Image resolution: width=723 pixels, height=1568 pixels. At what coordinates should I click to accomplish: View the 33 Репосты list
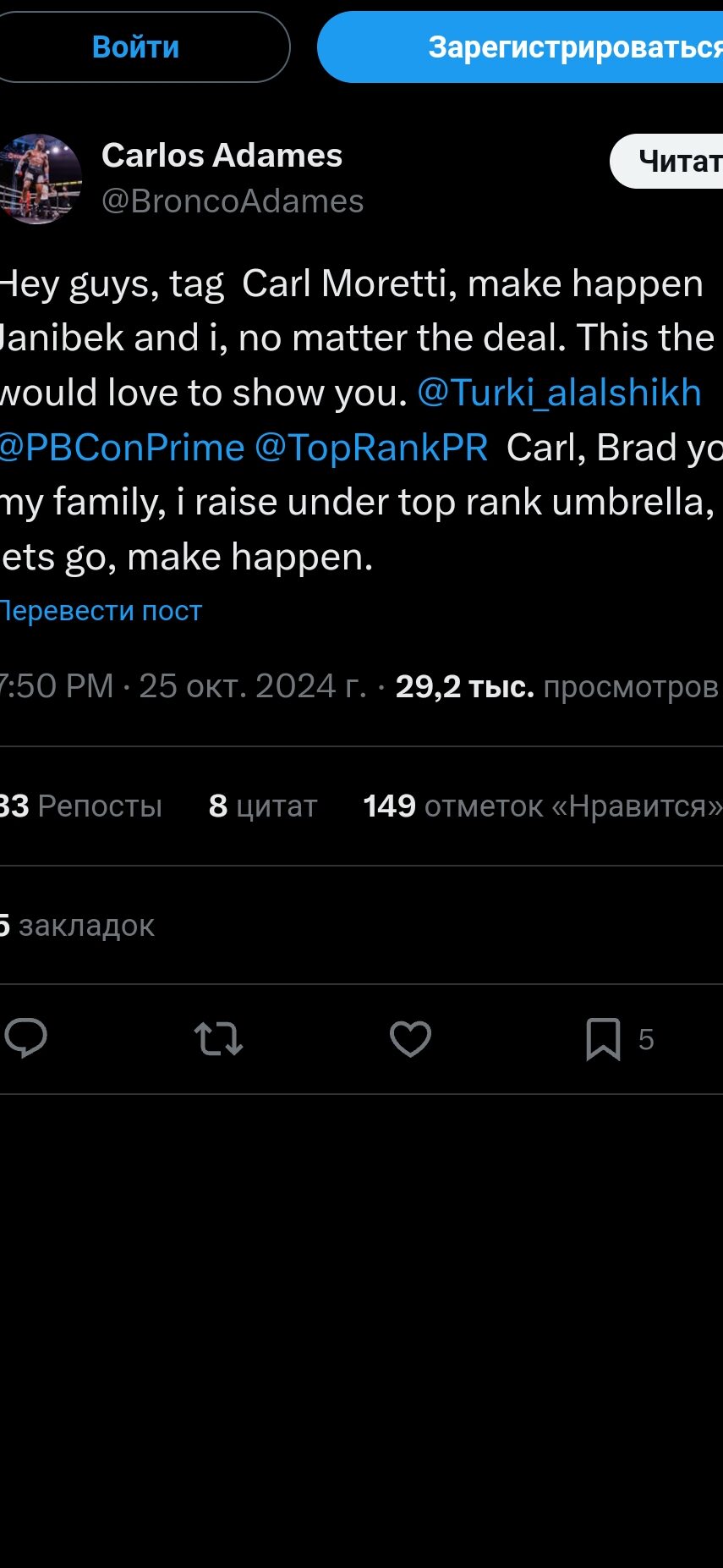pos(80,806)
